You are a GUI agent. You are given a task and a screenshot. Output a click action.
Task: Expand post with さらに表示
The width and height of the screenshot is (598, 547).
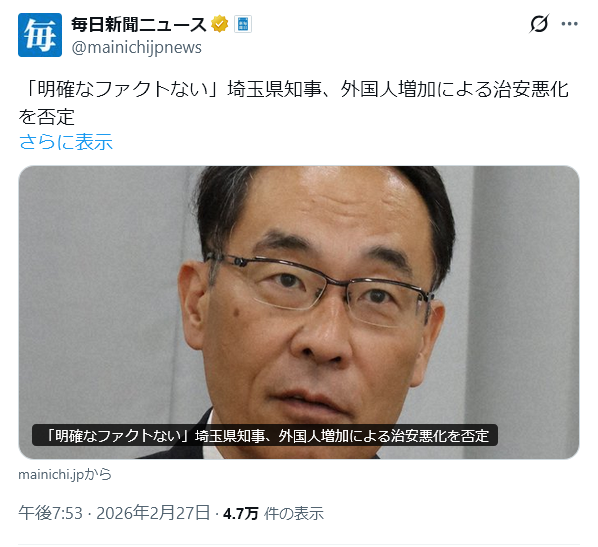pyautogui.click(x=66, y=142)
